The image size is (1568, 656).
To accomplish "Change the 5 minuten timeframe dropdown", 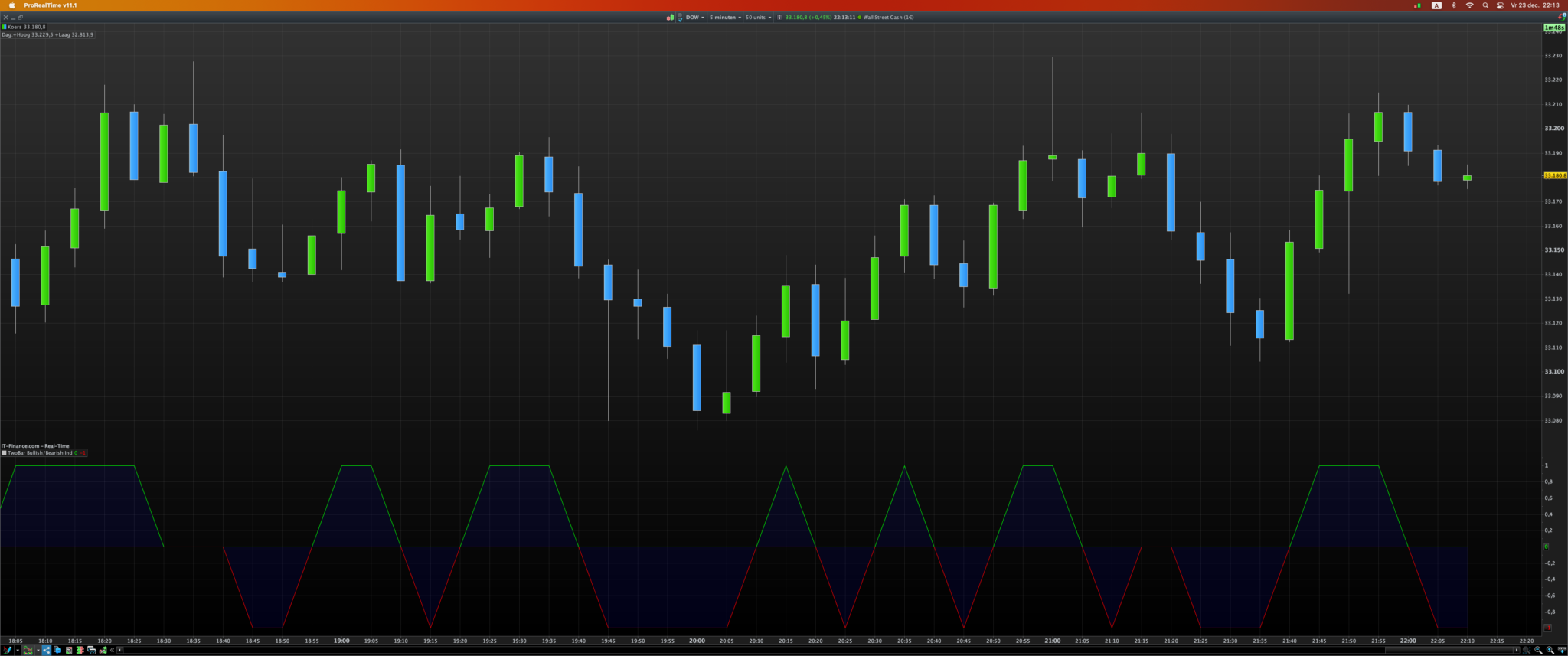I will (725, 18).
